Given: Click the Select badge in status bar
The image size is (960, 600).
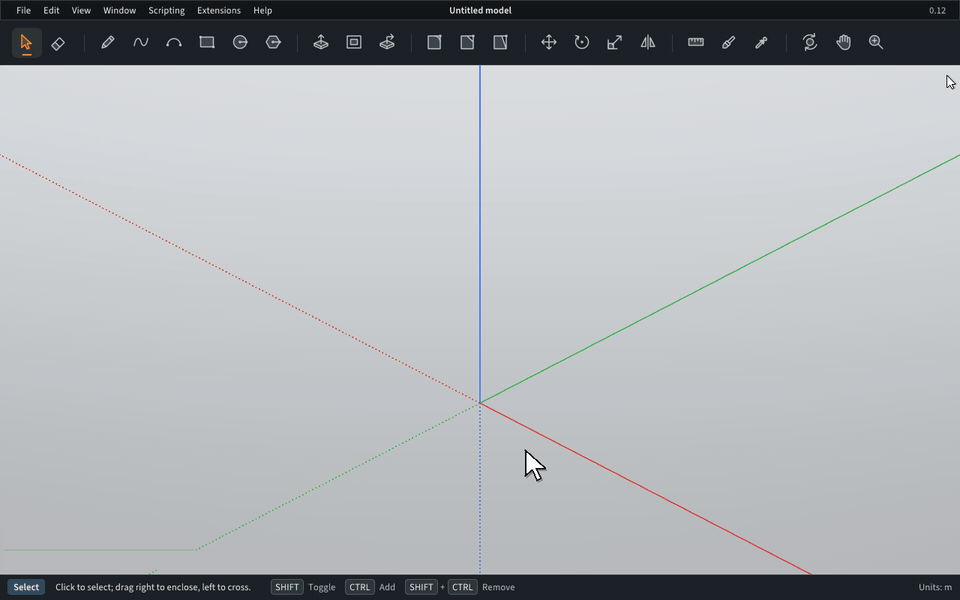Looking at the screenshot, I should point(26,587).
